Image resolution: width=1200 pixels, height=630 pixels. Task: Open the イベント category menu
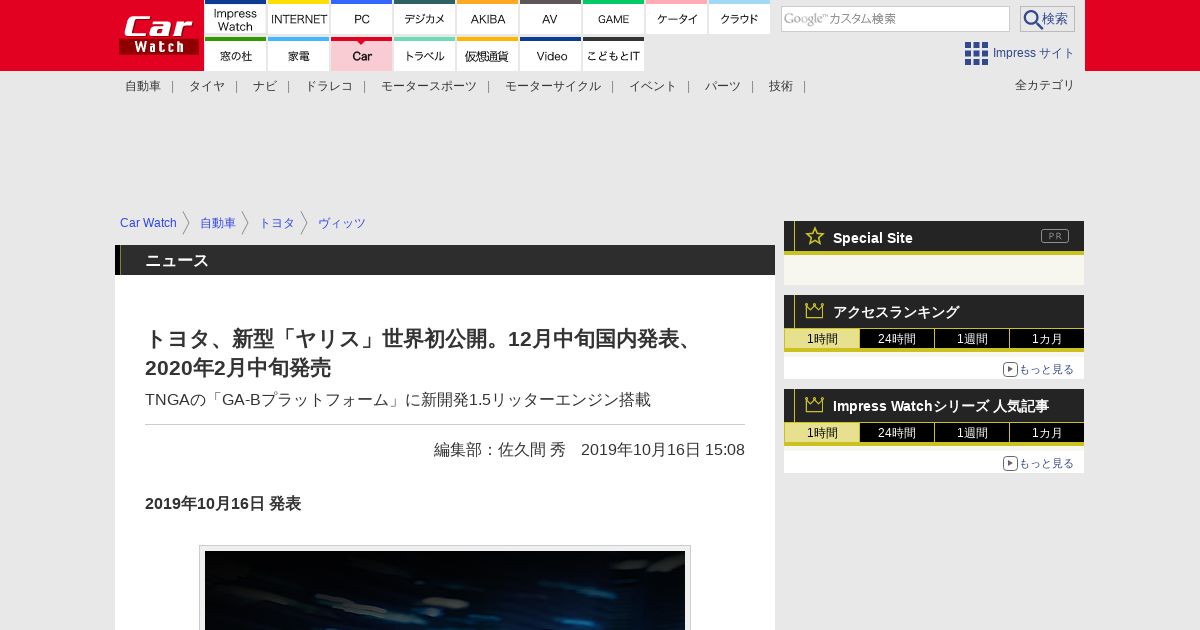(x=653, y=86)
